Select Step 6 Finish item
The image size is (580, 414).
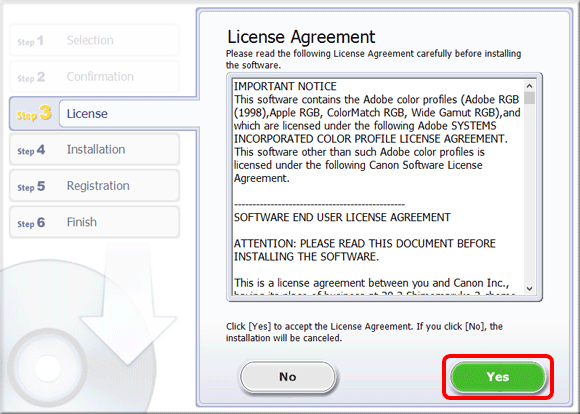tap(95, 222)
